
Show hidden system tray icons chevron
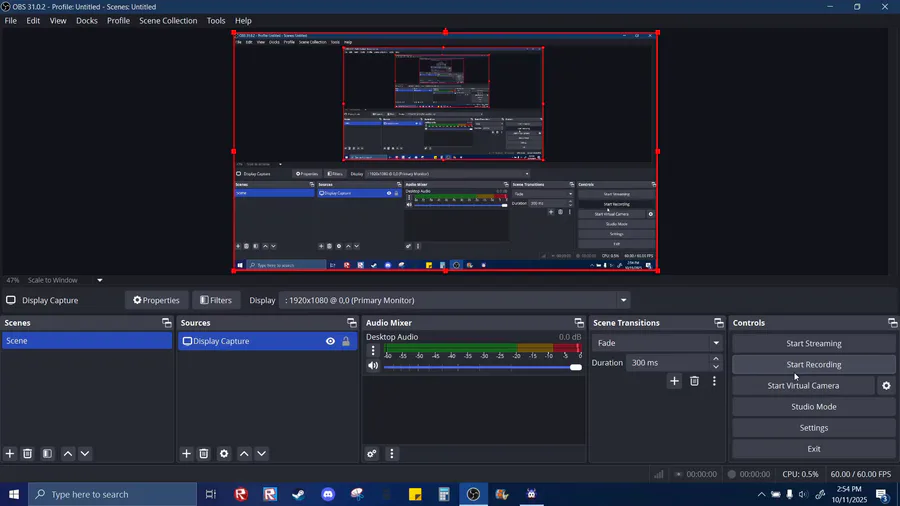pyautogui.click(x=761, y=494)
